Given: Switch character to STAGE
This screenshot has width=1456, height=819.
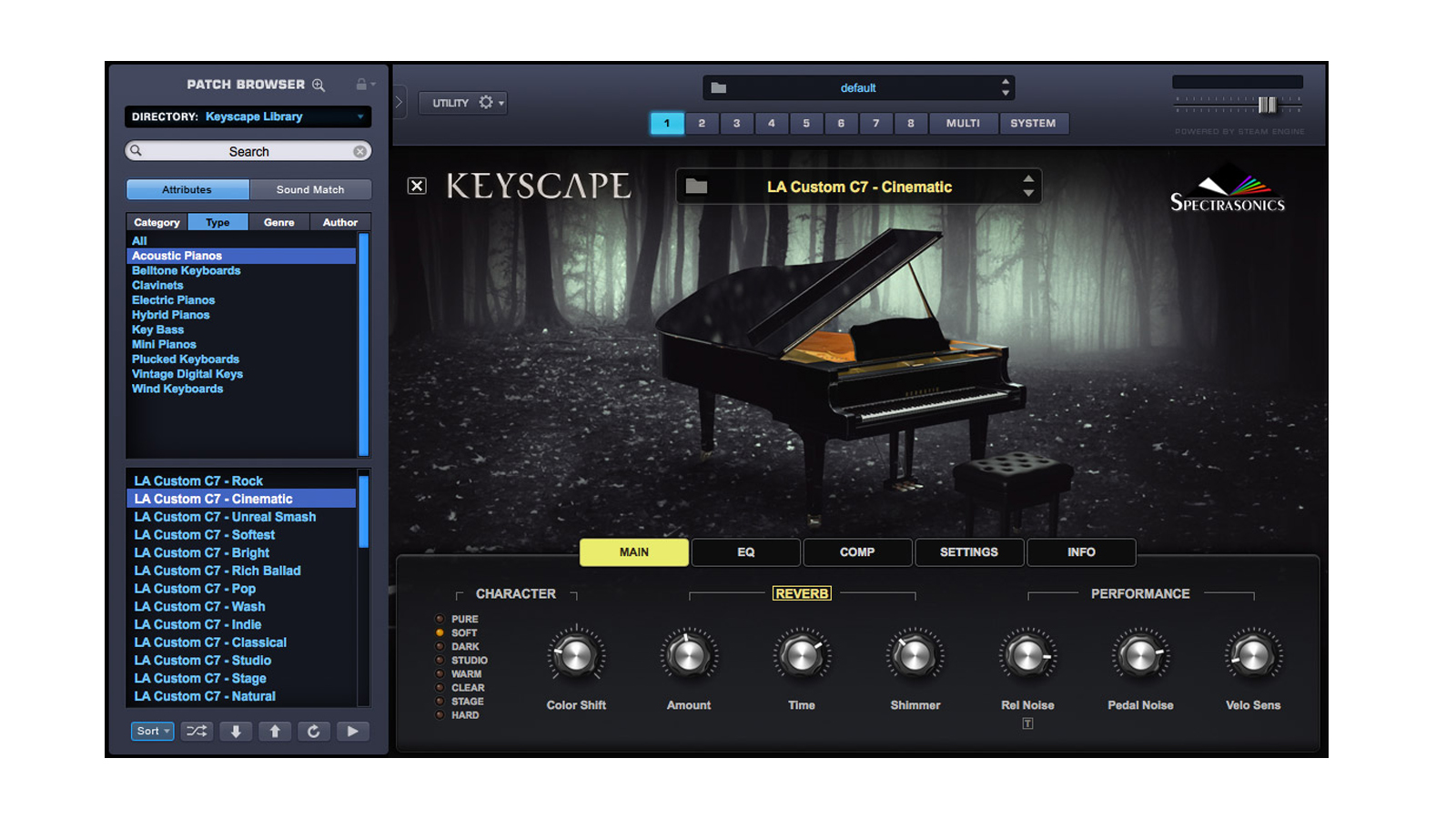Looking at the screenshot, I should (441, 701).
